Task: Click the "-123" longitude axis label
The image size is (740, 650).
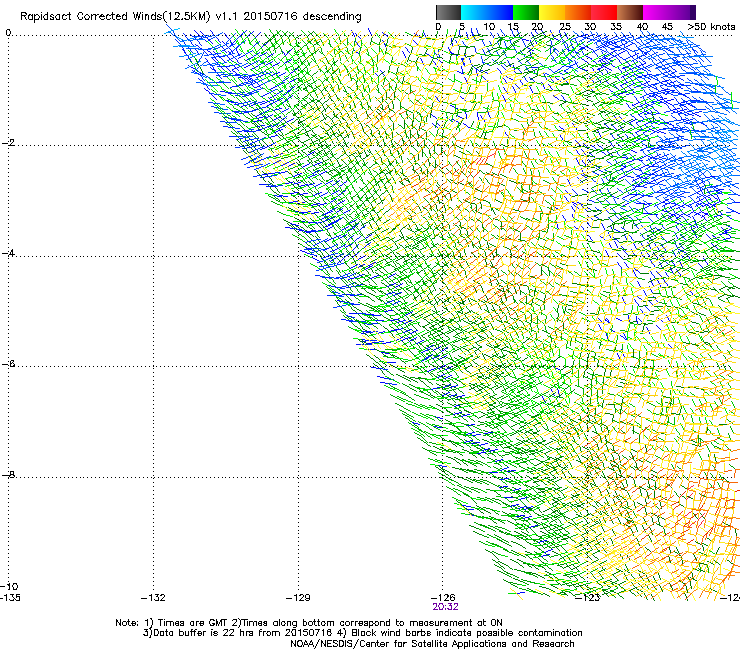Action: pos(588,598)
